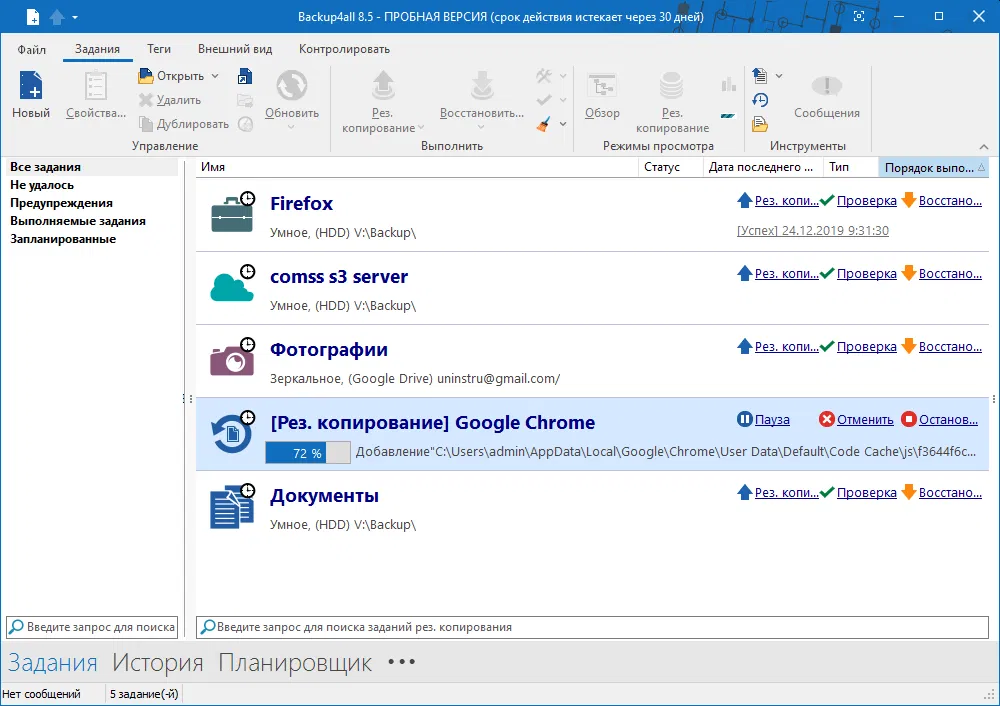The image size is (1000, 706).
Task: Open the Сообщения speech bubble icon
Action: click(827, 85)
